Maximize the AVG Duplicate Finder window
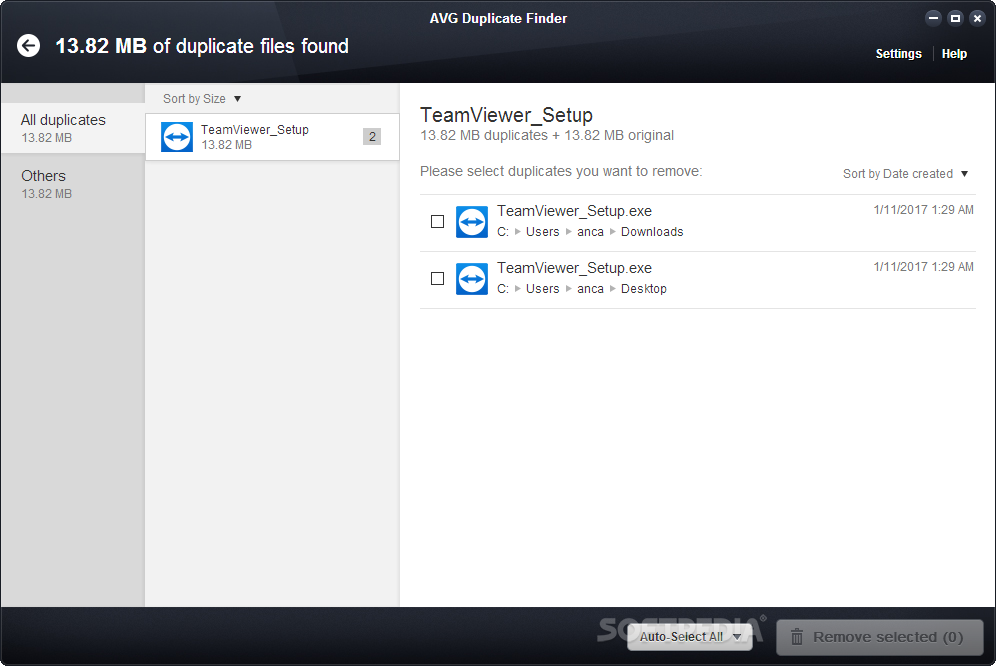The width and height of the screenshot is (996, 666). click(955, 18)
